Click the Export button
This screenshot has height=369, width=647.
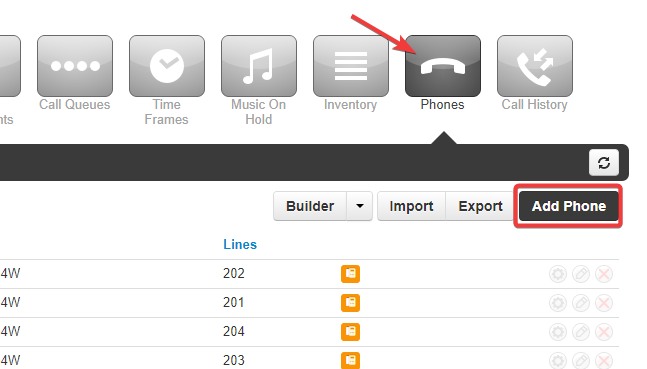pyautogui.click(x=480, y=206)
